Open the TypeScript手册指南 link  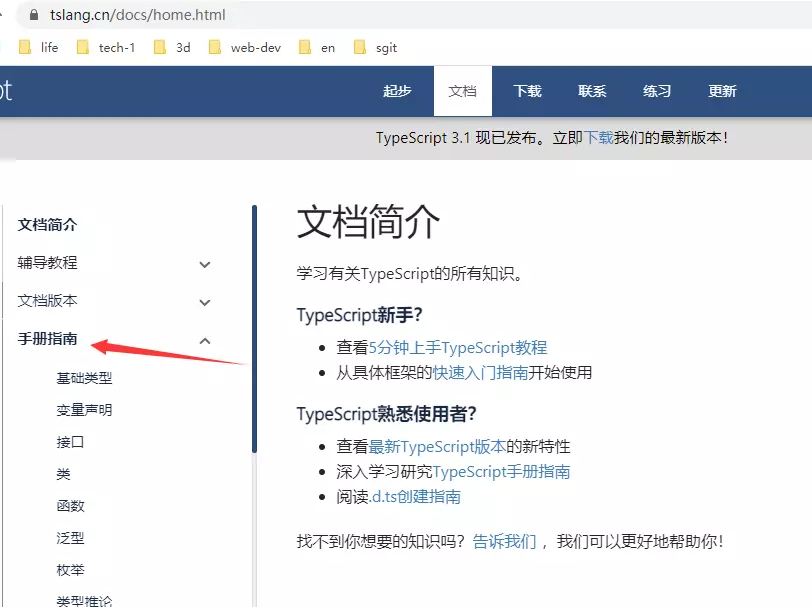501,472
